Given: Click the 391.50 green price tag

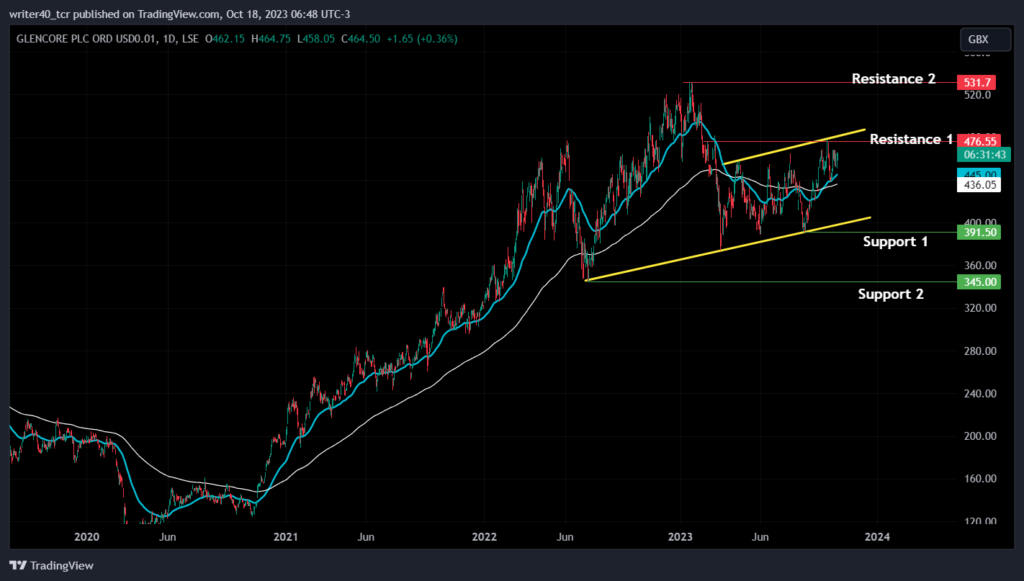Looking at the screenshot, I should pyautogui.click(x=979, y=232).
